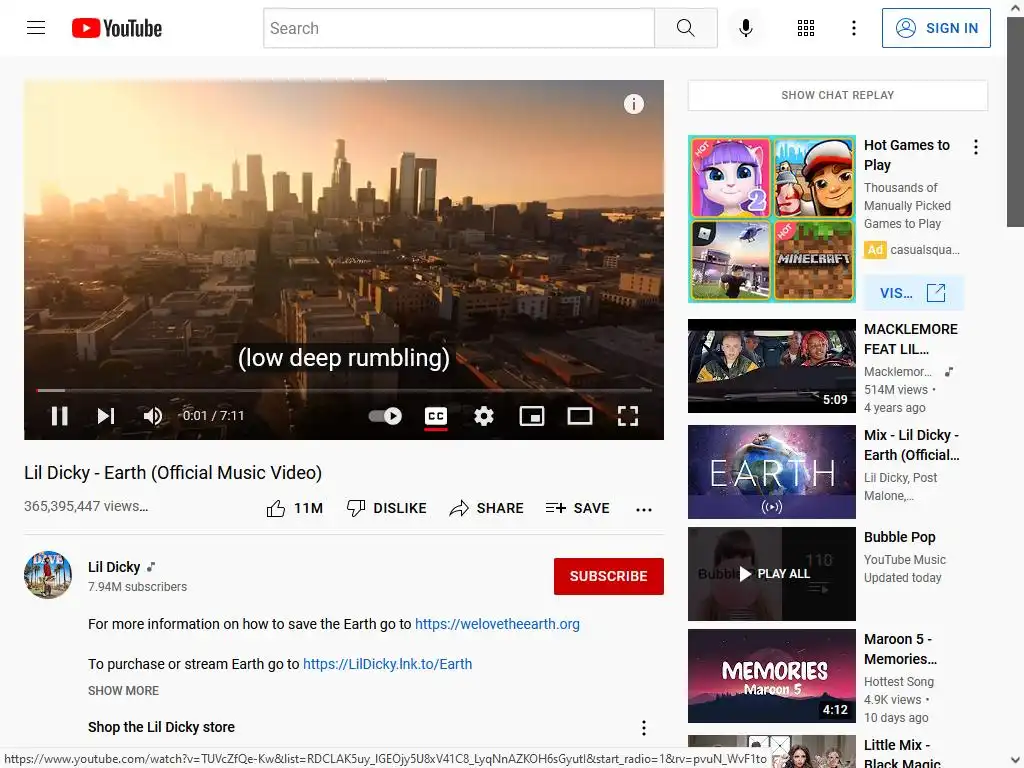
Task: Open Hot Games to Play ad title
Action: coord(906,155)
